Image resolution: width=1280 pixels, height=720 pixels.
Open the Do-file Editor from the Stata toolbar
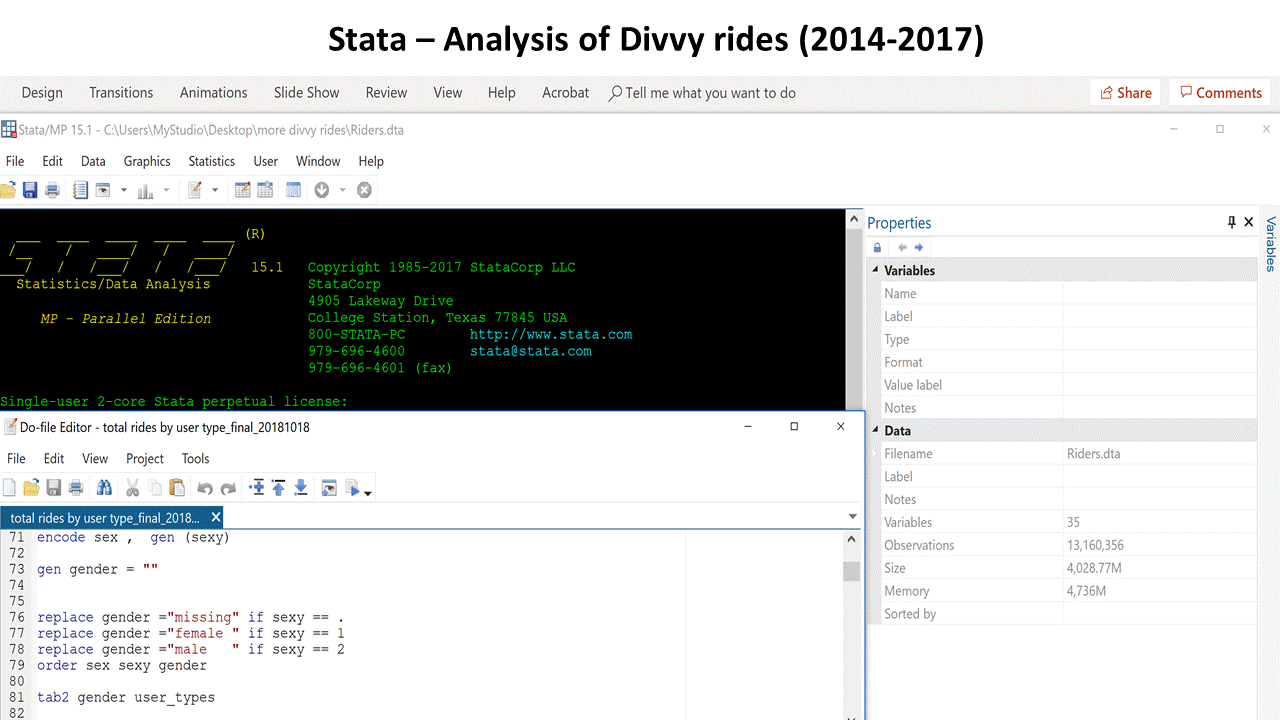[x=194, y=189]
